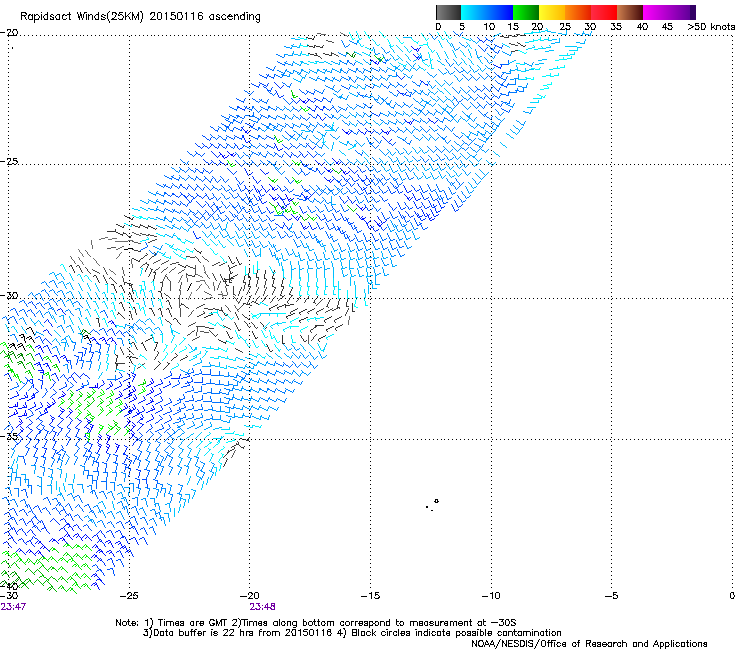Click the '5' label under the color legend
Viewport: 740px width, 650px height.
pyautogui.click(x=462, y=27)
